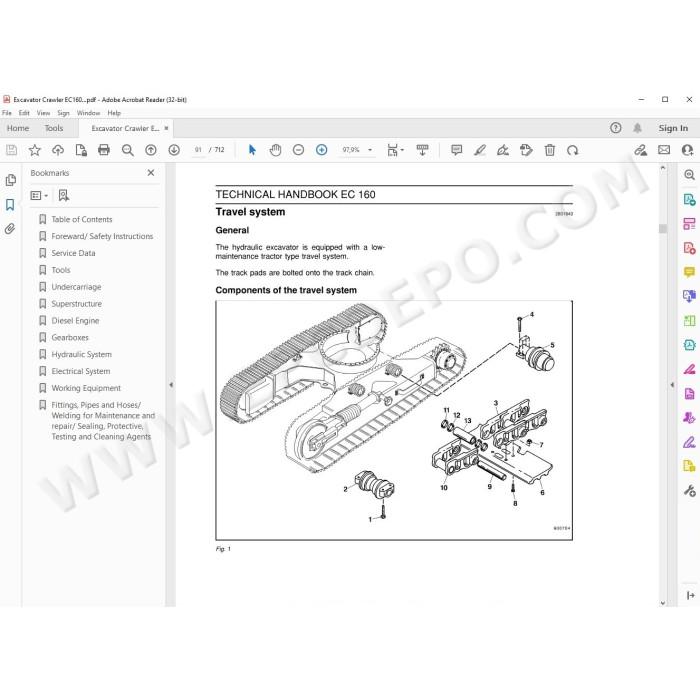Image resolution: width=700 pixels, height=700 pixels.
Task: Activate the hand pan tool
Action: pyautogui.click(x=275, y=150)
